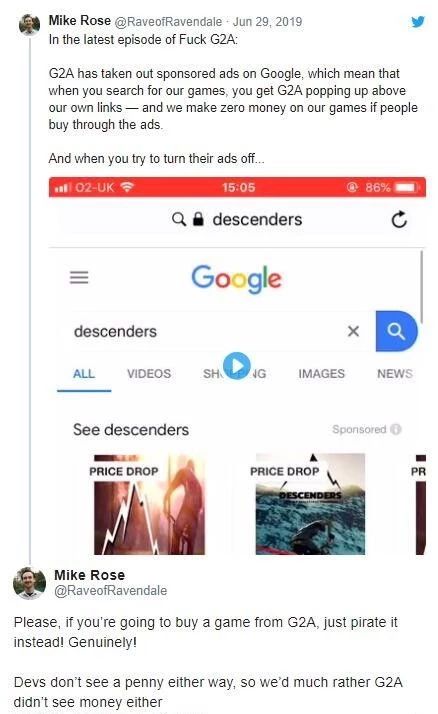
Task: Click the Sponsored info icon
Action: [x=396, y=429]
